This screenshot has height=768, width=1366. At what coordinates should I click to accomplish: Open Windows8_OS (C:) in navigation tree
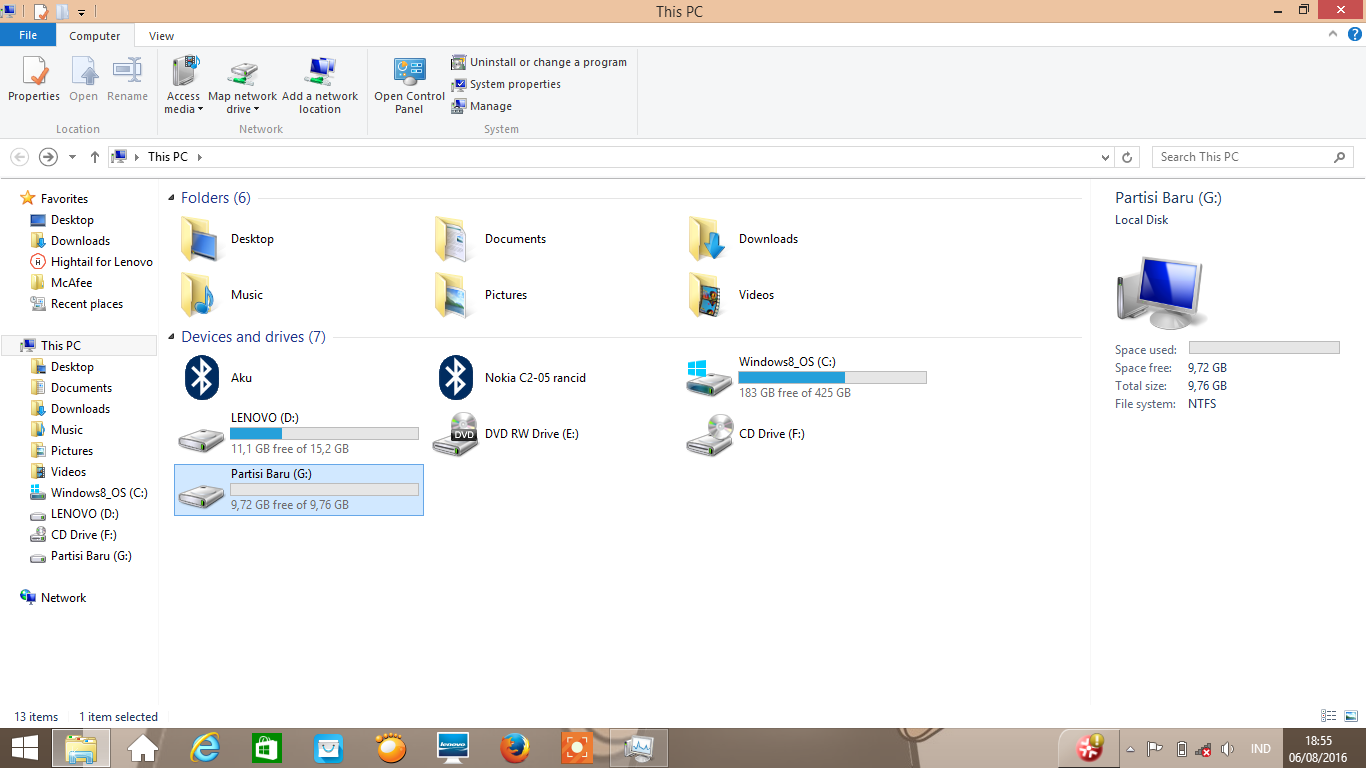coord(99,493)
